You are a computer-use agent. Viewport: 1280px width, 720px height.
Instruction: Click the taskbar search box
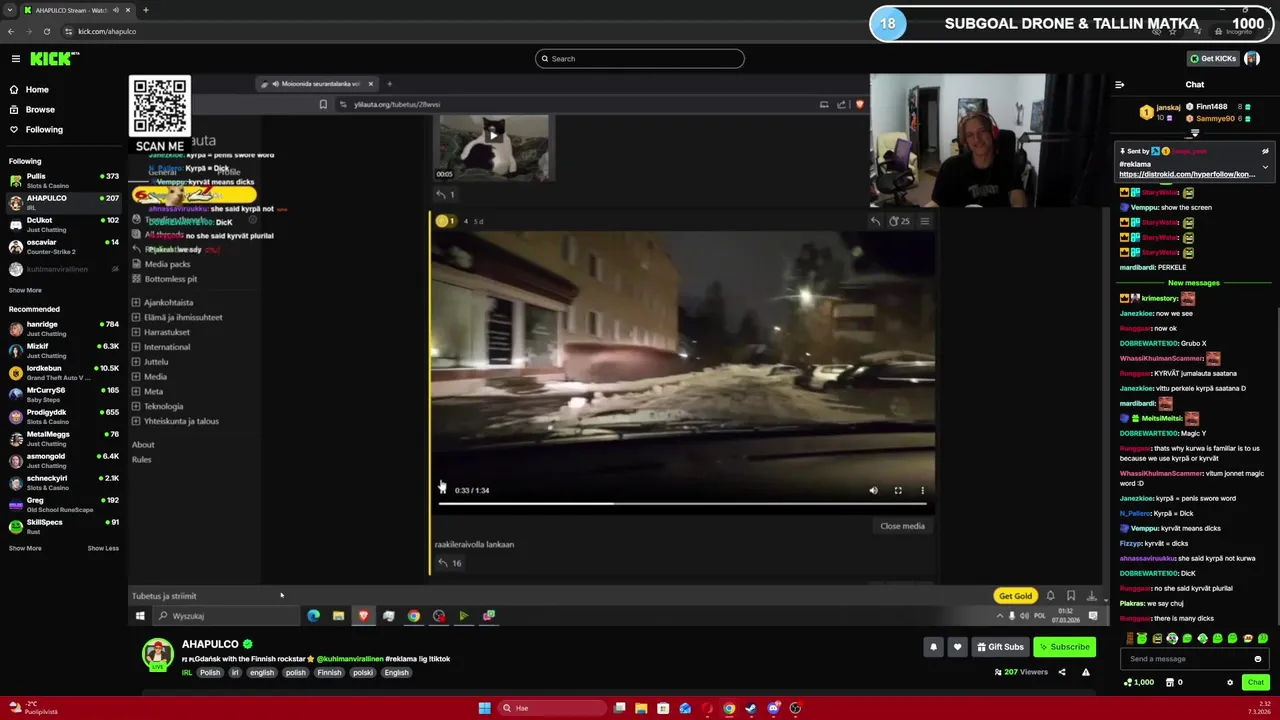[552, 708]
